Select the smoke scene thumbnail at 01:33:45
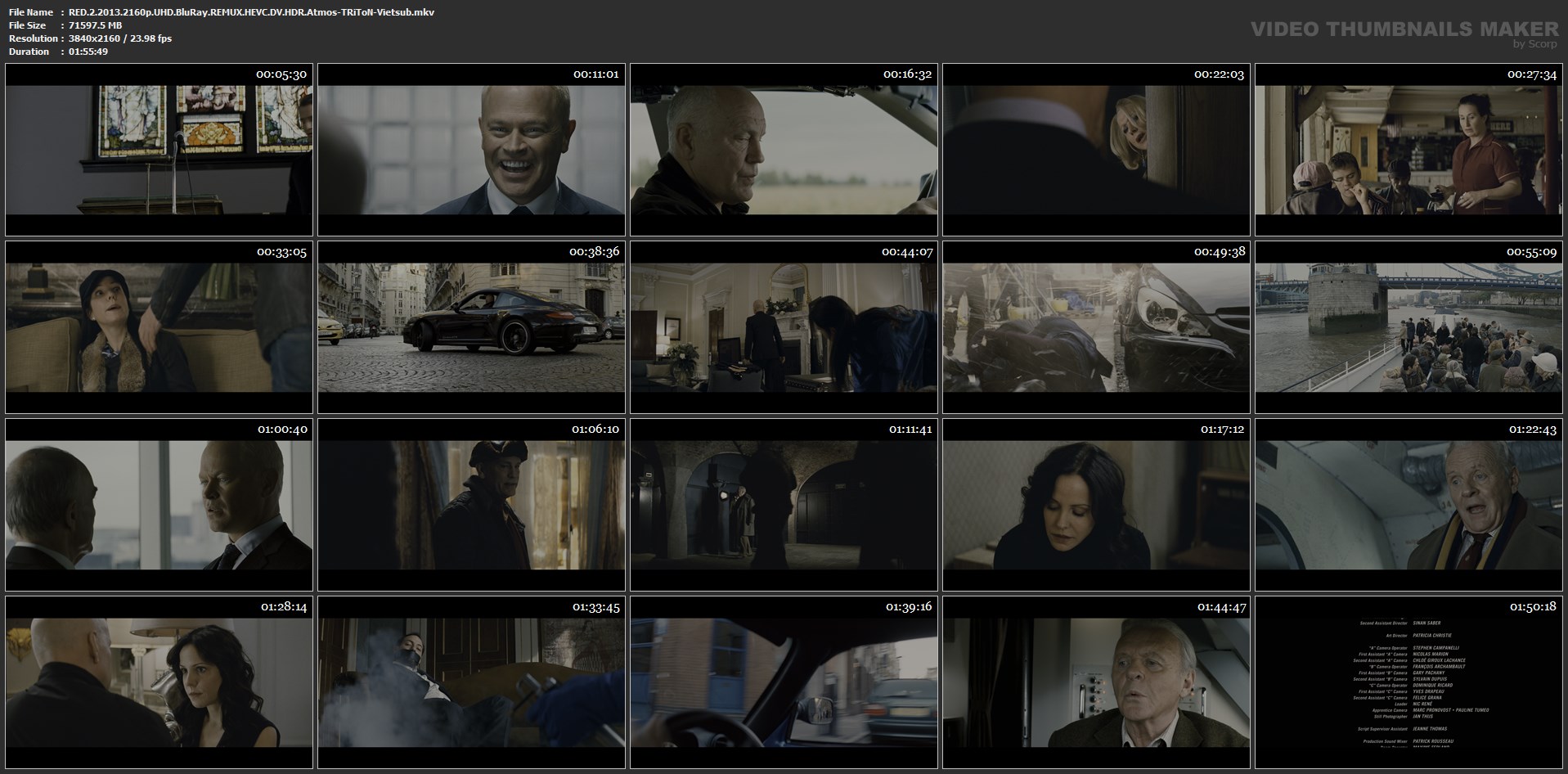 pyautogui.click(x=471, y=682)
